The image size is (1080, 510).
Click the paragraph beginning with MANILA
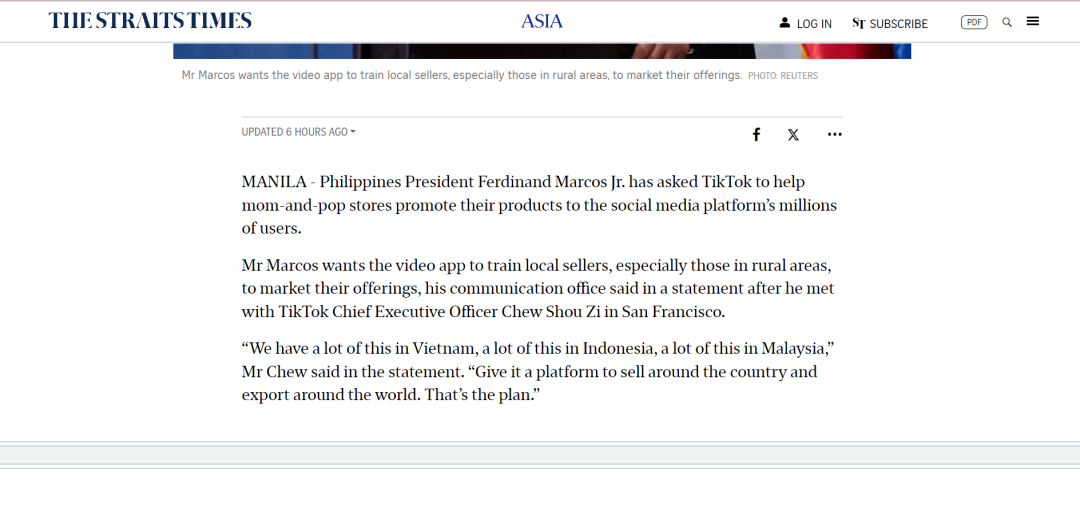pyautogui.click(x=539, y=205)
